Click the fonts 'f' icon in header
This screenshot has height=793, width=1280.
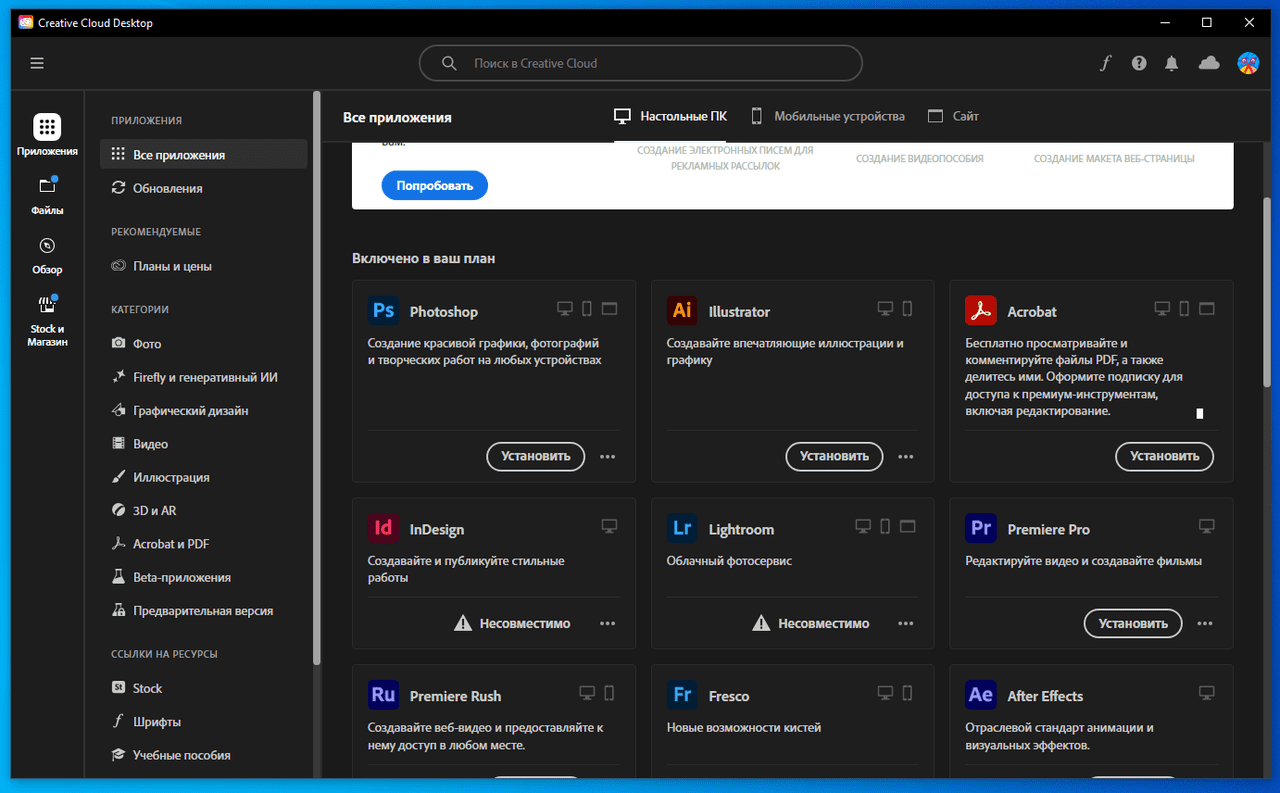[x=1105, y=63]
